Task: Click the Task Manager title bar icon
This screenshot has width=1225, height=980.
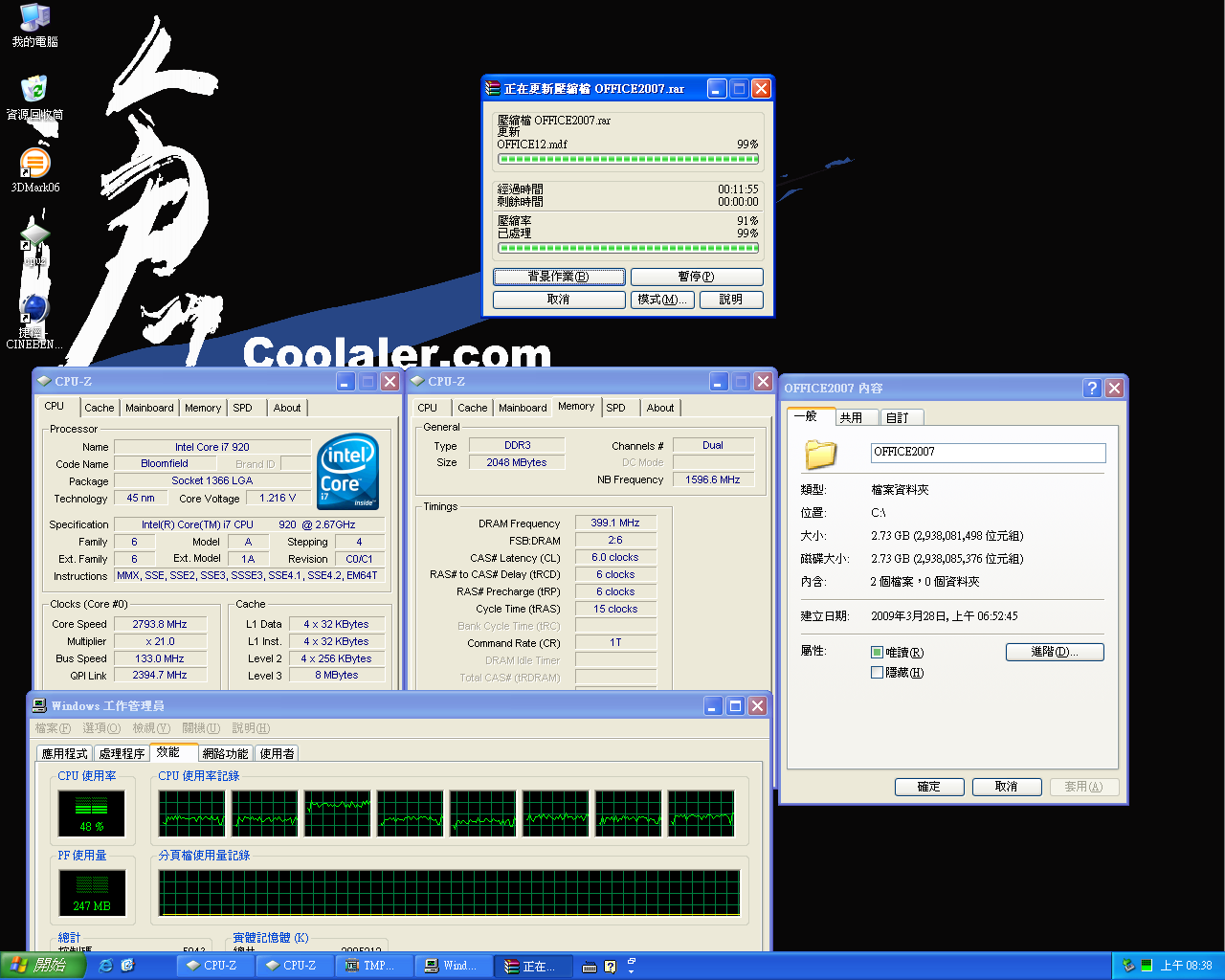Action: click(x=39, y=705)
